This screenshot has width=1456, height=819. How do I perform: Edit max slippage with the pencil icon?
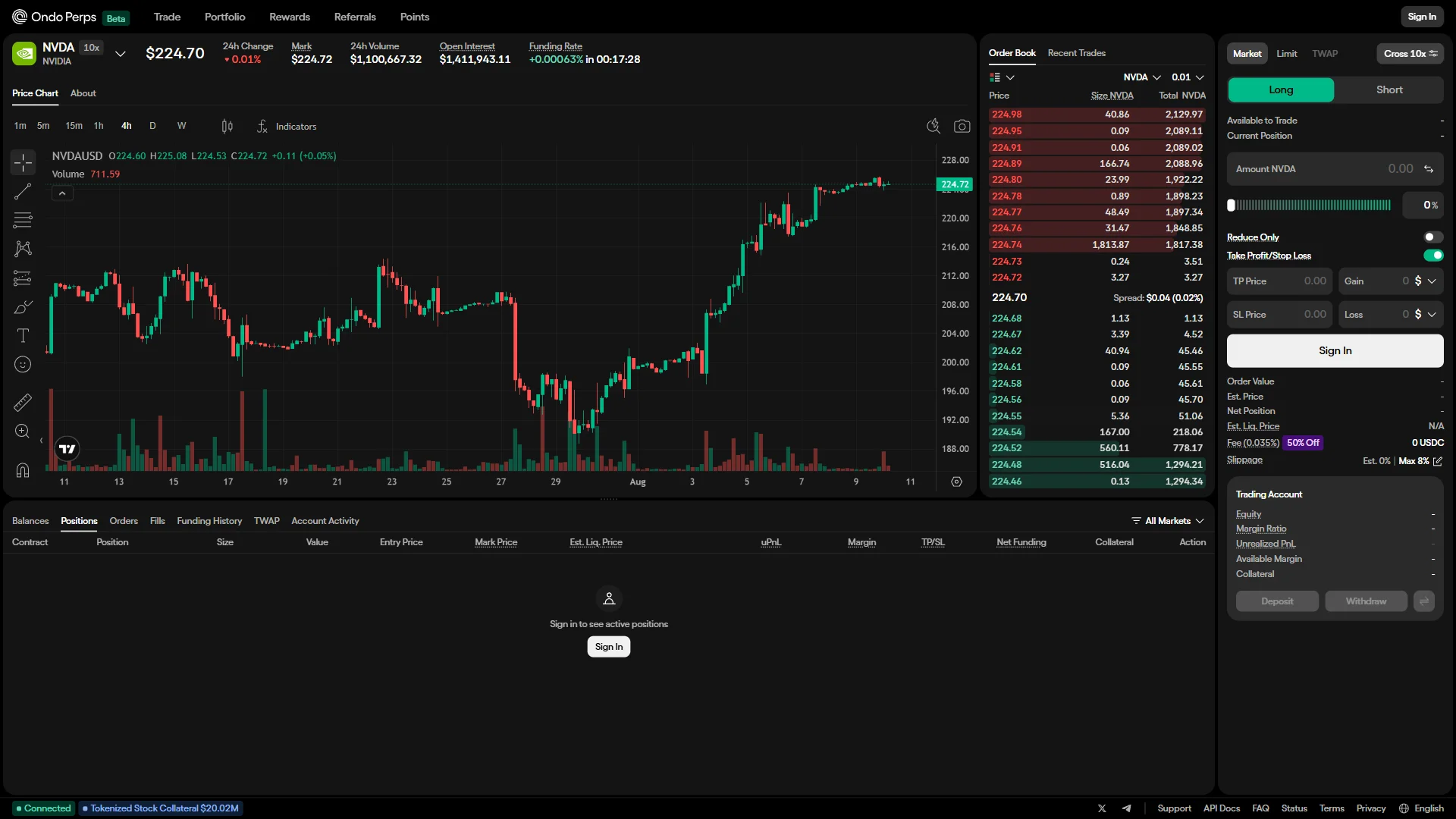point(1438,461)
